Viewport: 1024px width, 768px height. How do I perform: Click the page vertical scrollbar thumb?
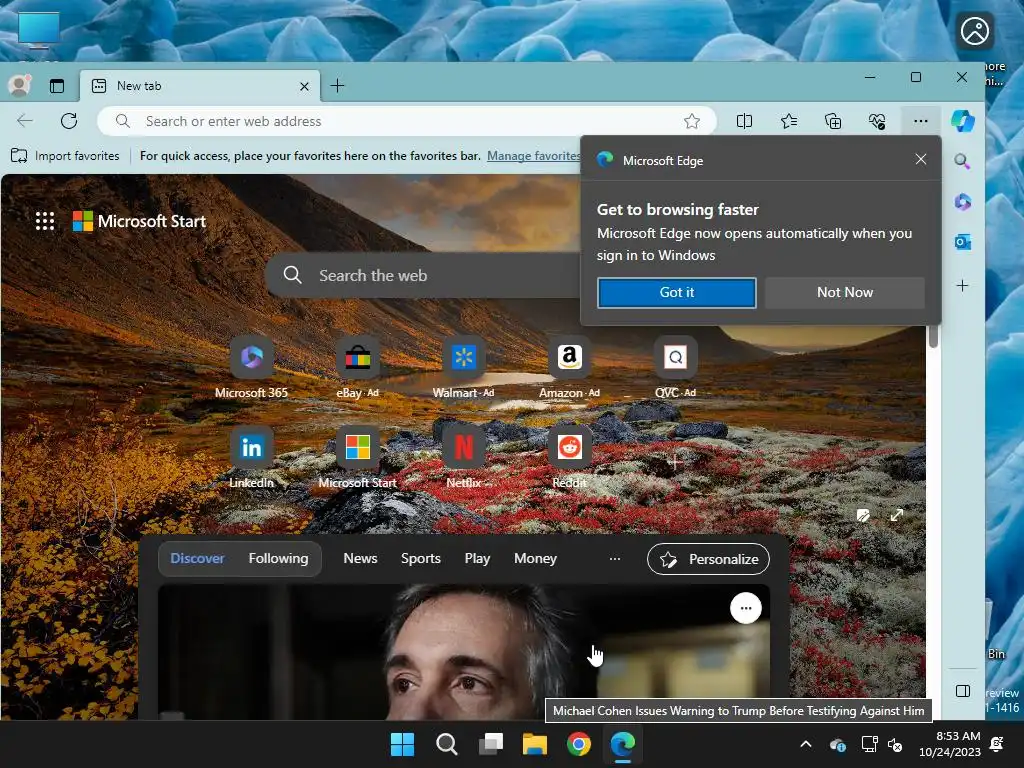933,336
